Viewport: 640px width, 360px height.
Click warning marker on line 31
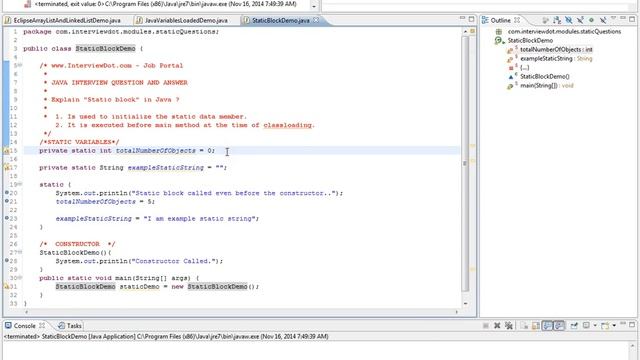[7, 287]
